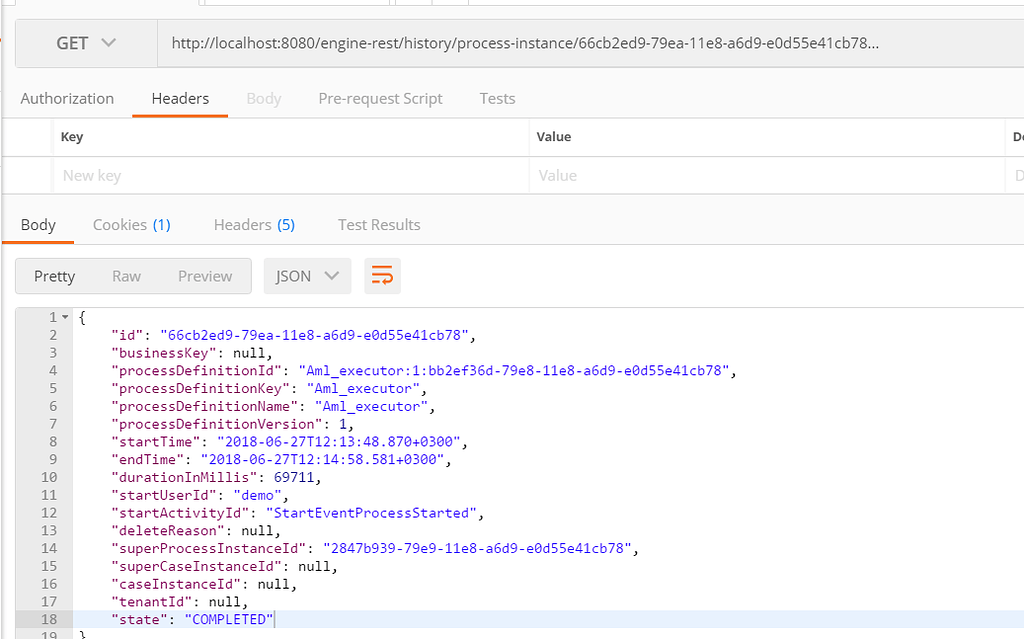The width and height of the screenshot is (1024, 639).
Task: Open the Tests tab
Action: click(497, 98)
